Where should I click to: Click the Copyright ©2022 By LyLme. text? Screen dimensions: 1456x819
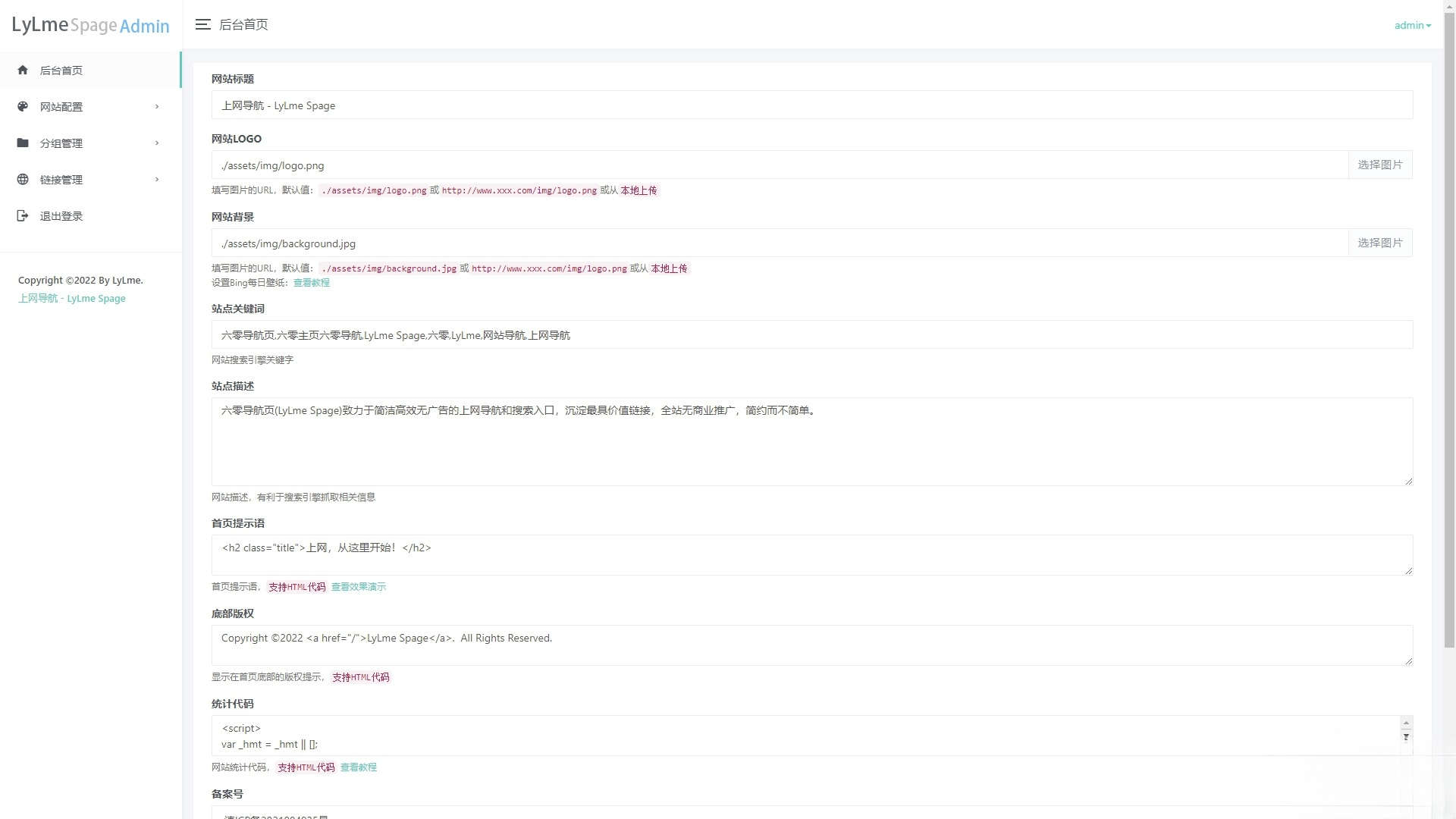[80, 280]
